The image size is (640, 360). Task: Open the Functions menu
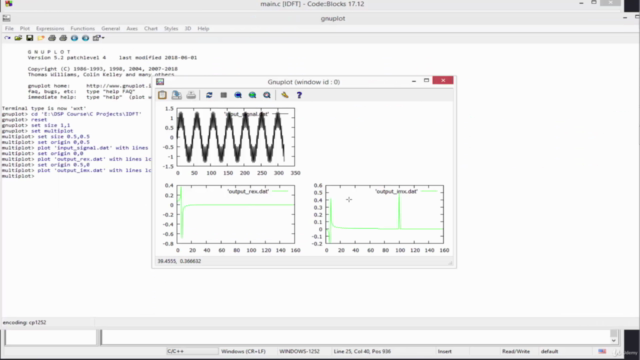(x=82, y=29)
